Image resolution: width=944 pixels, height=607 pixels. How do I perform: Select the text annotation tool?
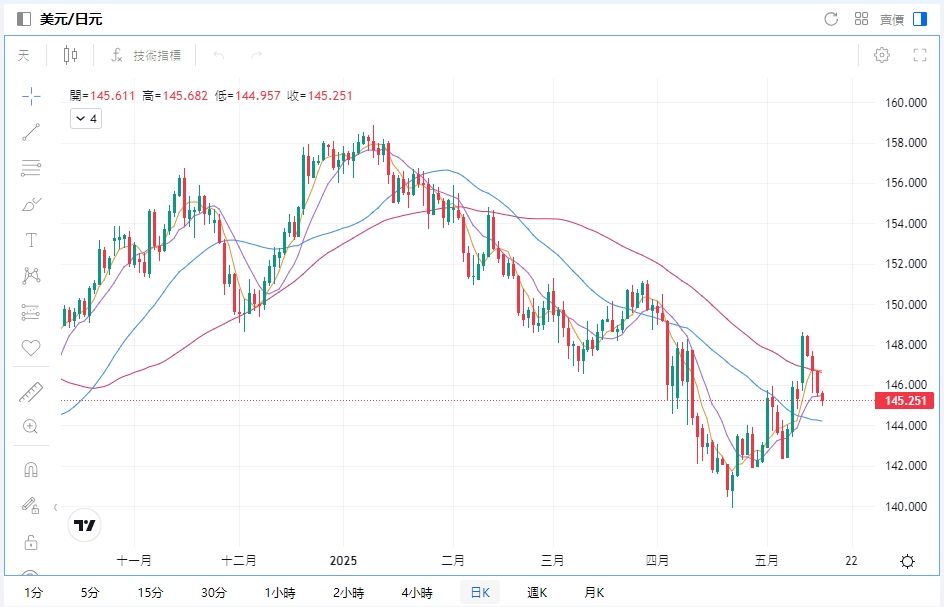point(31,240)
